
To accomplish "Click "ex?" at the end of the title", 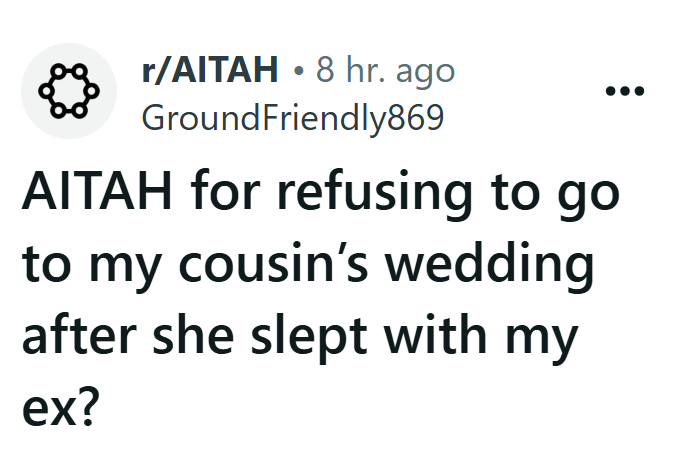I will coord(59,409).
